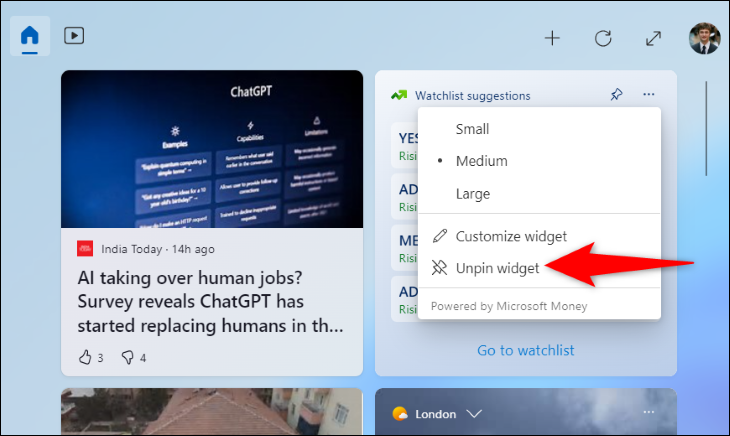Screen dimensions: 730x436
Task: Add widgets with the plus icon
Action: (x=552, y=38)
